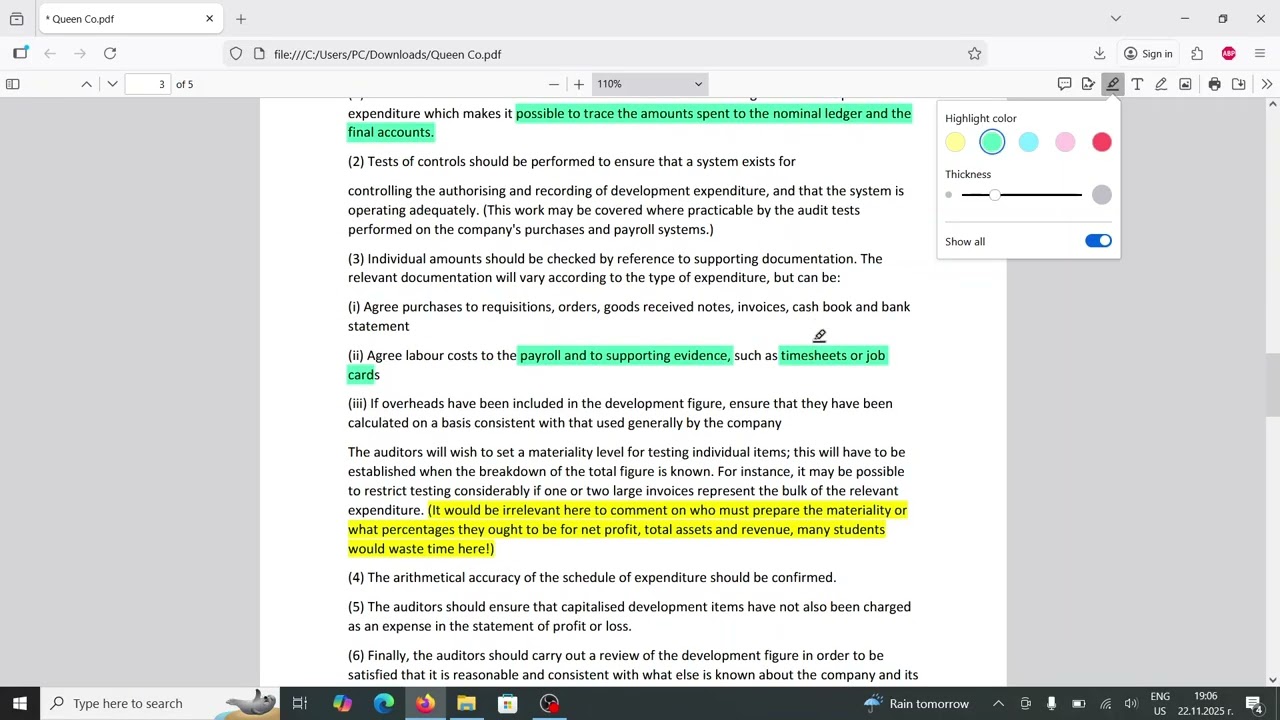Toggle the PDF sidebar panel
Viewport: 1280px width, 720px height.
click(13, 84)
